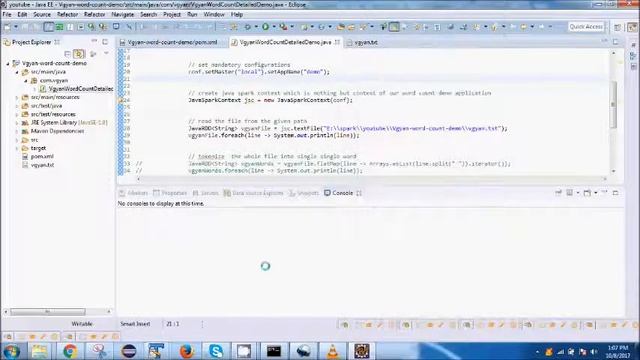Open the Source menu
This screenshot has width=640, height=360.
point(42,14)
